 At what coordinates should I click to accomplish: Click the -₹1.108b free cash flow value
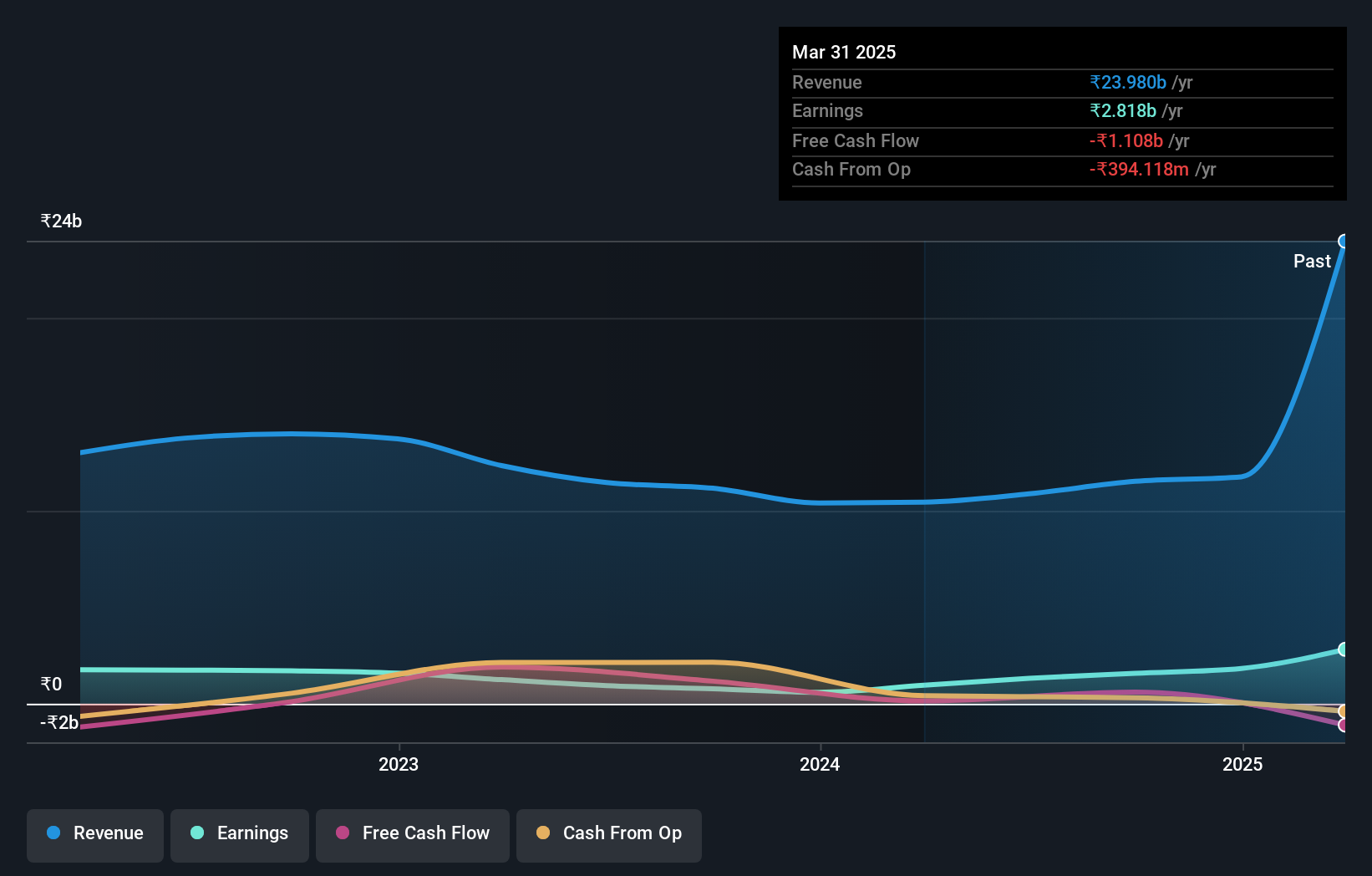pyautogui.click(x=1126, y=140)
